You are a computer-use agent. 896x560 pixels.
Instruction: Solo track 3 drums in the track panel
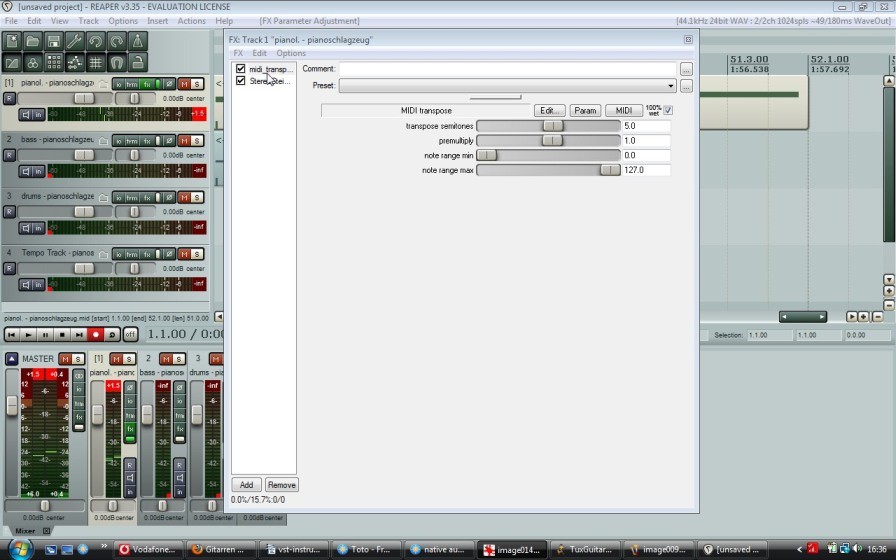197,197
